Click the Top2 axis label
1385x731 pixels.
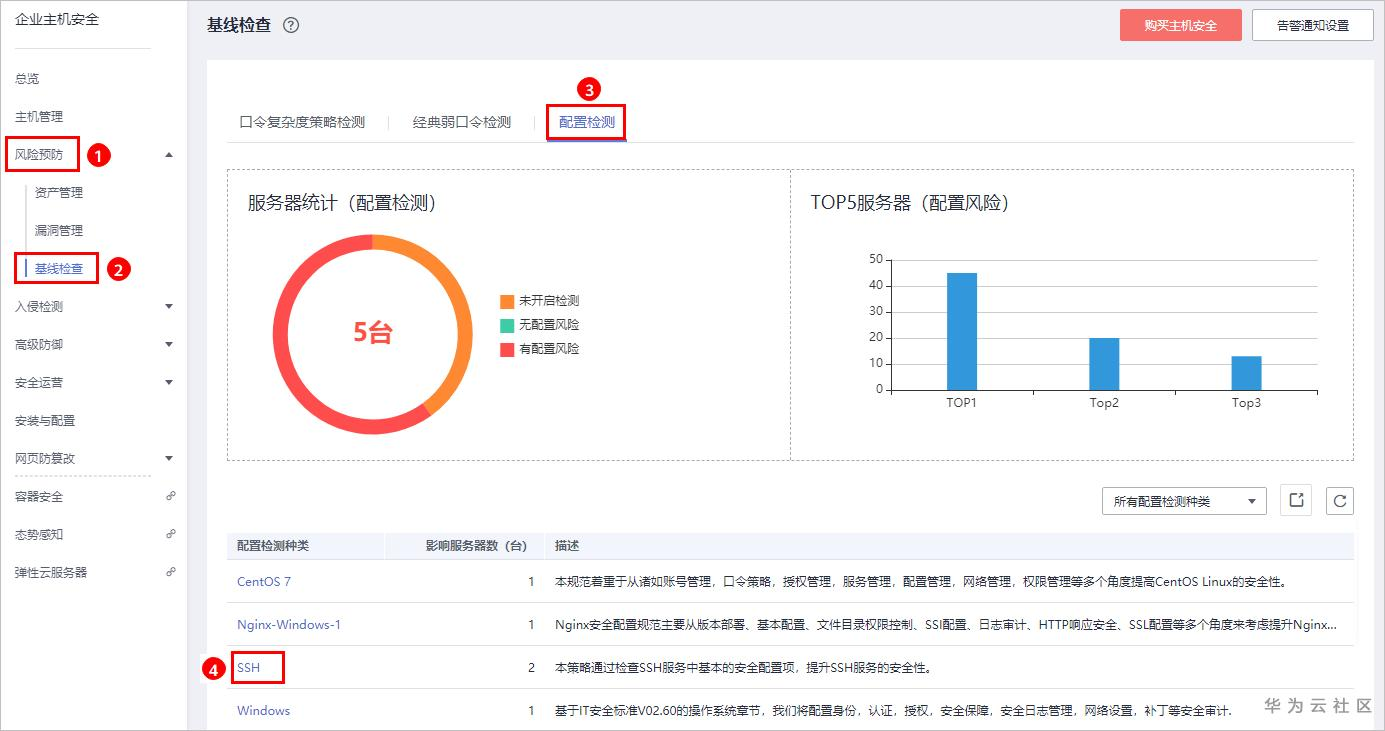point(1104,403)
